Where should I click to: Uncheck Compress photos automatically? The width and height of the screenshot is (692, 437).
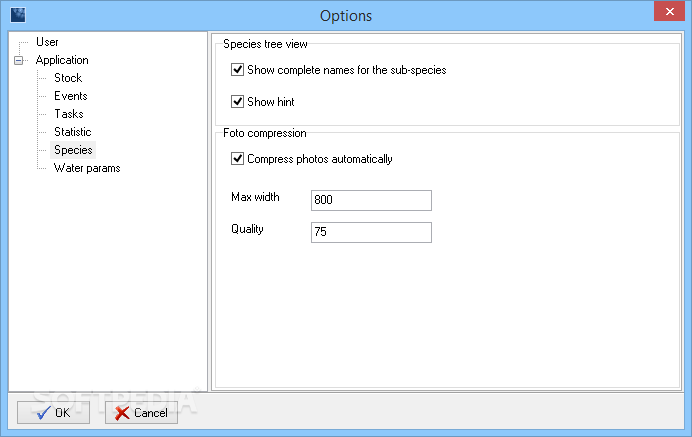[237, 158]
